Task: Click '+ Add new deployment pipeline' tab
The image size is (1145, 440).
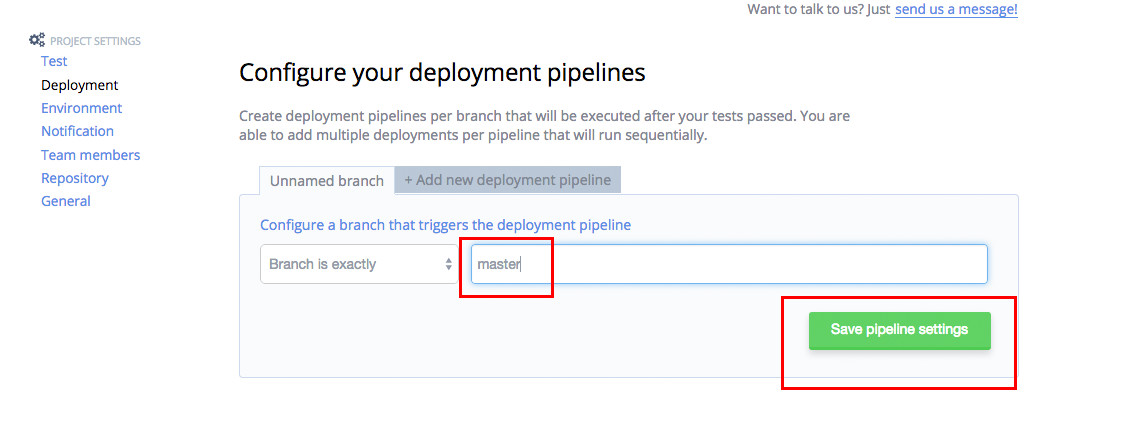Action: [507, 180]
